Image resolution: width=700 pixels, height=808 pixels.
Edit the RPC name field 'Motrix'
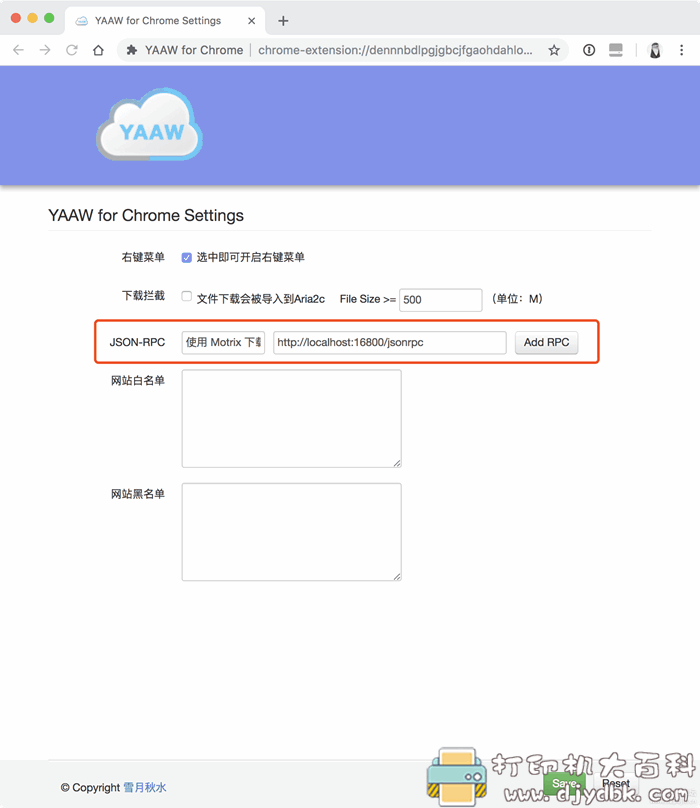click(x=223, y=343)
